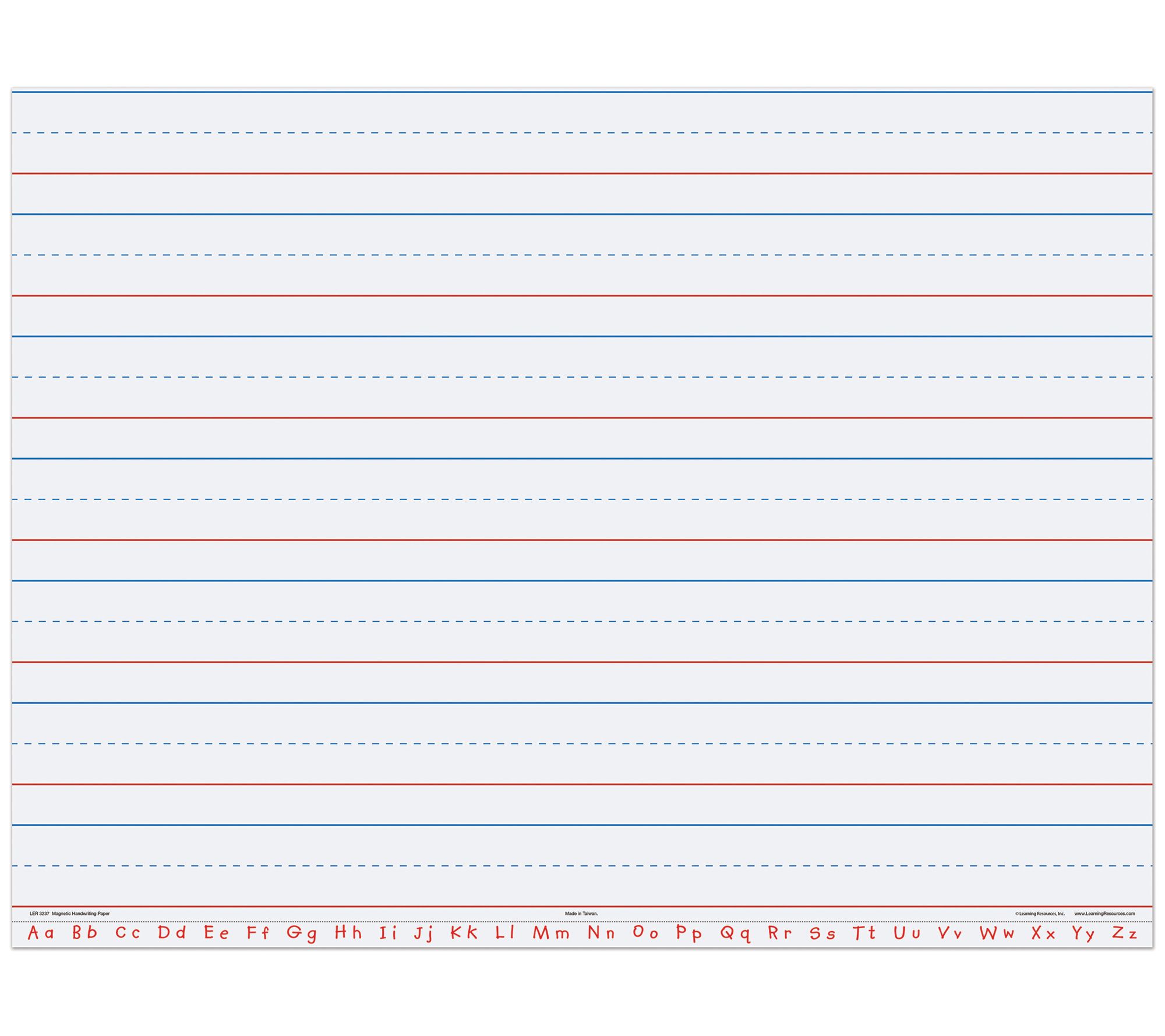Click the "Cc" letter pair
Screen dimensions: 1165x1036
pos(128,933)
